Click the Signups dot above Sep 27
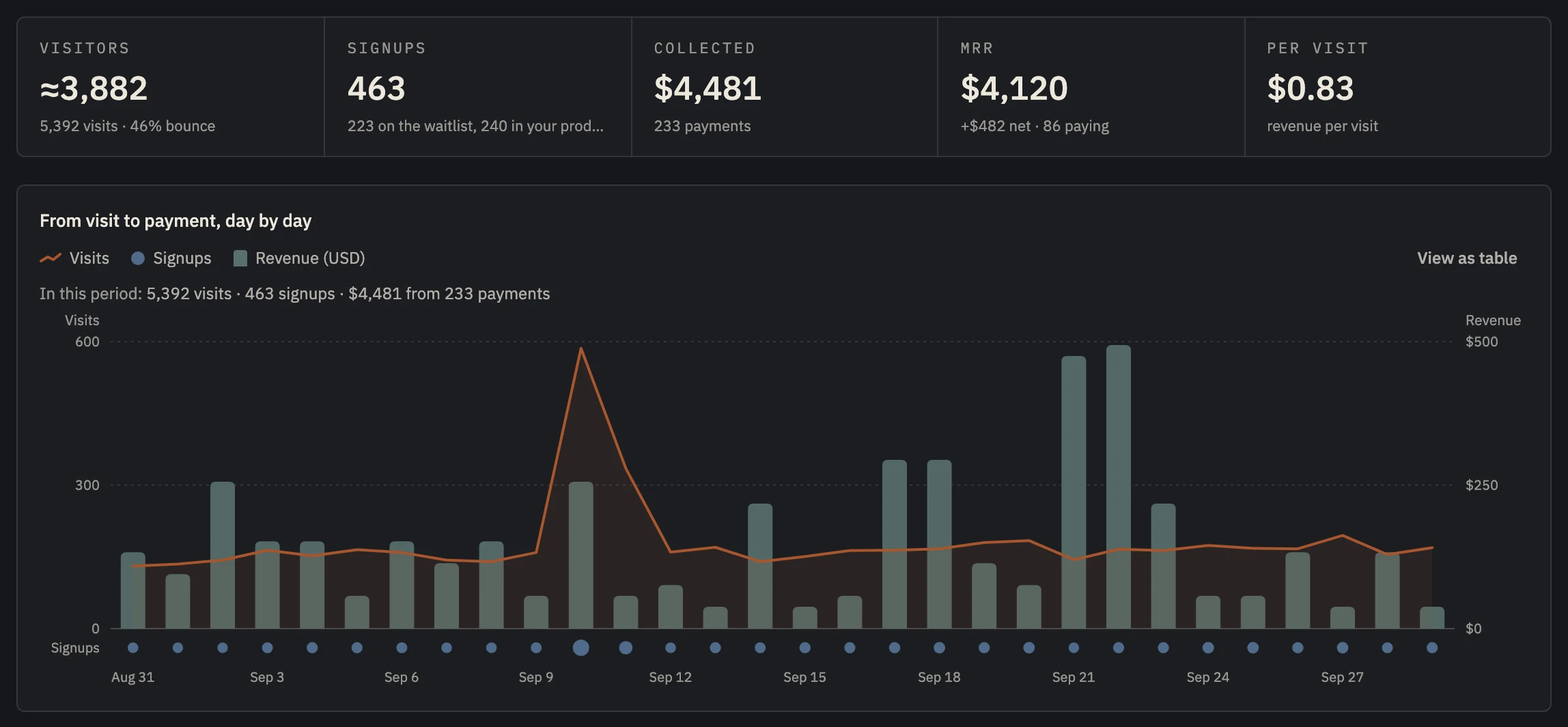The height and width of the screenshot is (727, 1568). 1343,648
